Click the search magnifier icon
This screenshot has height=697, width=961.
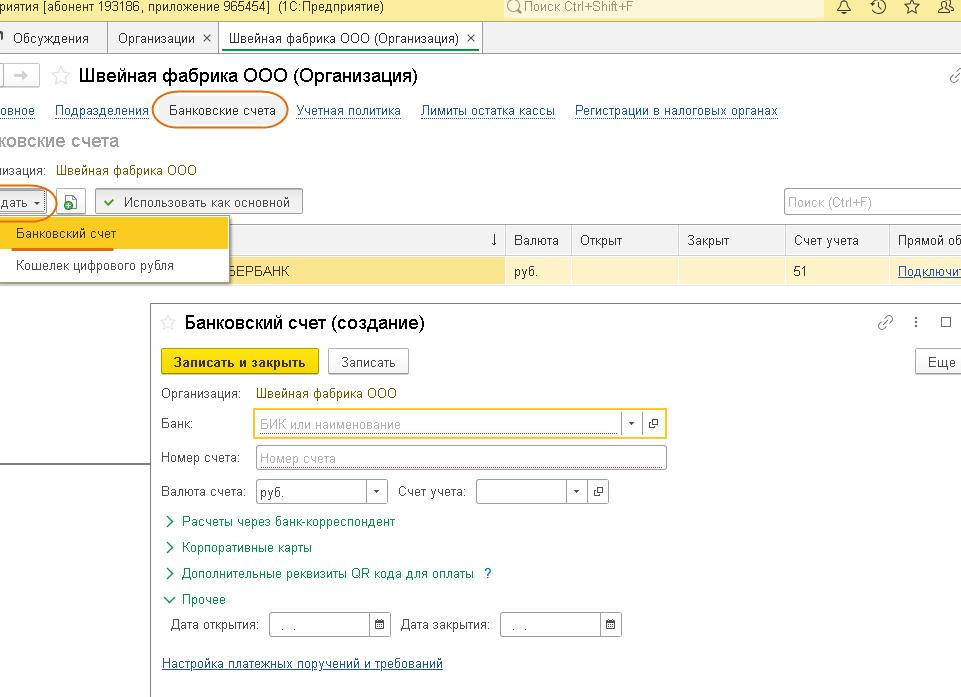click(514, 7)
